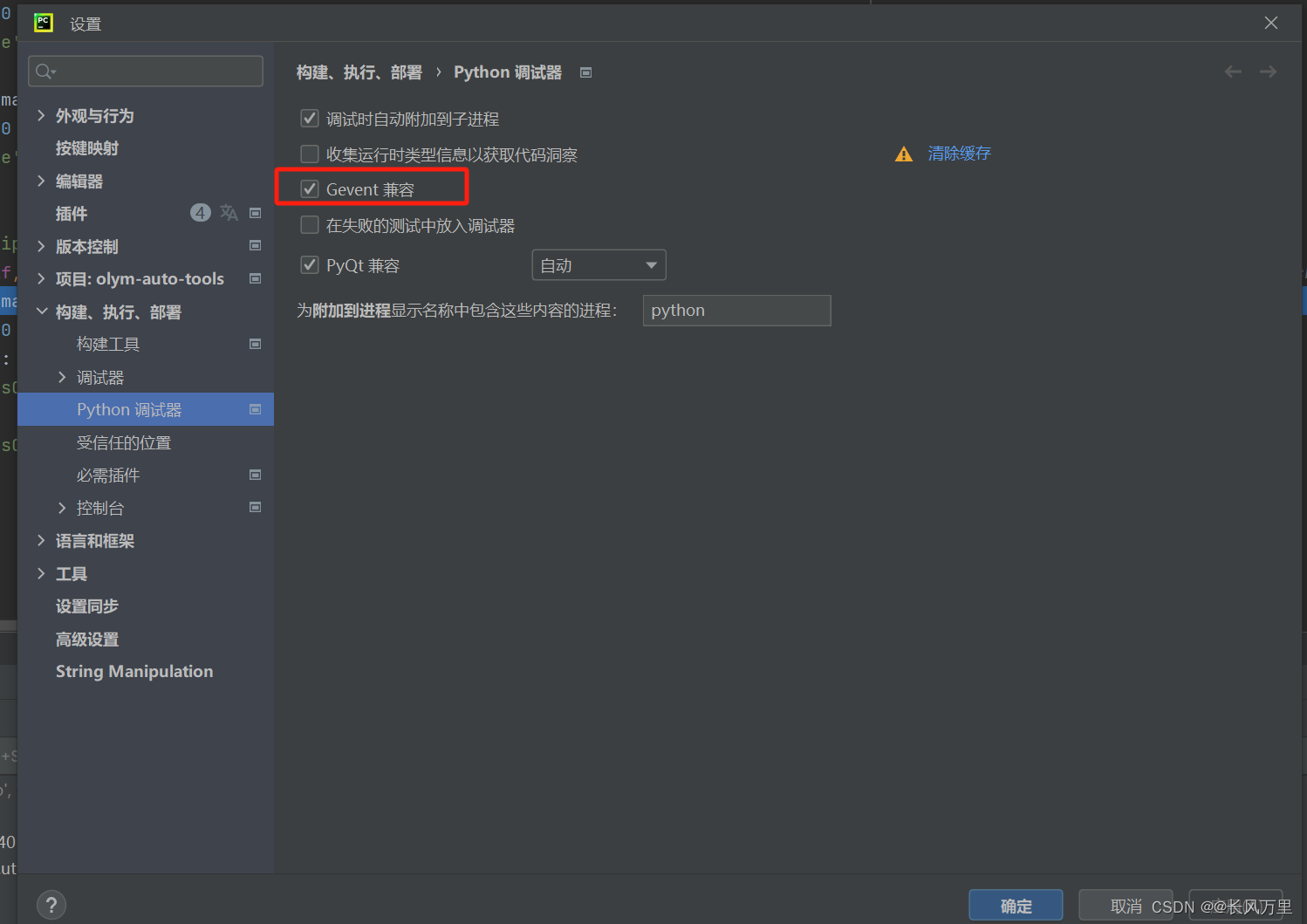The height and width of the screenshot is (924, 1307).
Task: Click the update count badge beside 插件
Action: pos(201,213)
